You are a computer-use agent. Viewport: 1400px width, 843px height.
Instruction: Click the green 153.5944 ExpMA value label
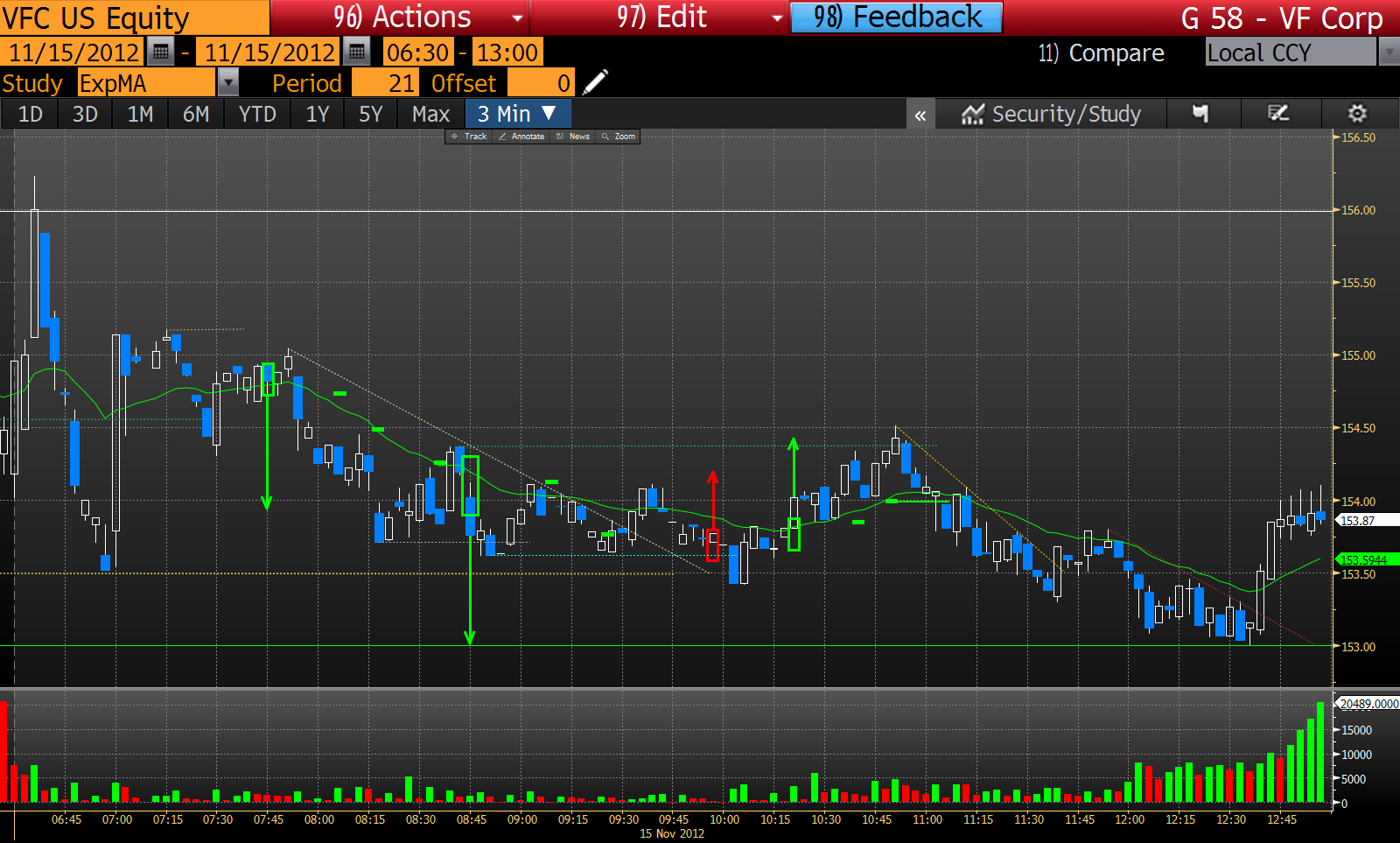click(1367, 560)
